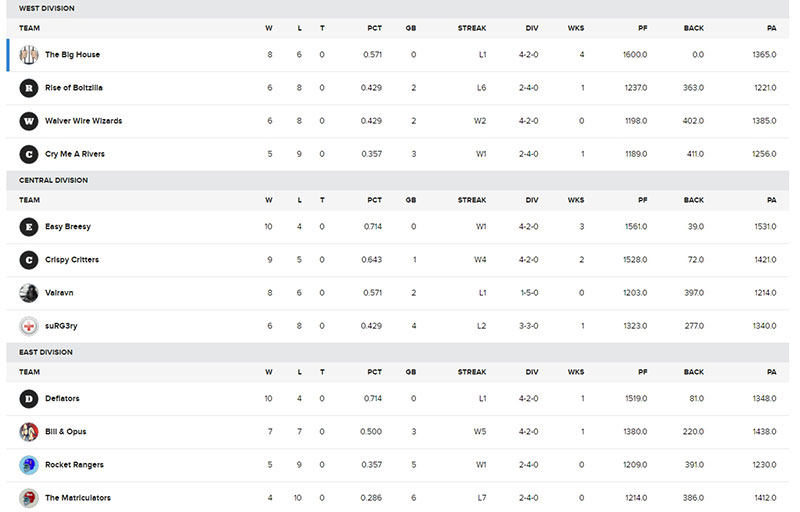Click Easy Breesy's E avatar icon
800x512 pixels.
(29, 226)
